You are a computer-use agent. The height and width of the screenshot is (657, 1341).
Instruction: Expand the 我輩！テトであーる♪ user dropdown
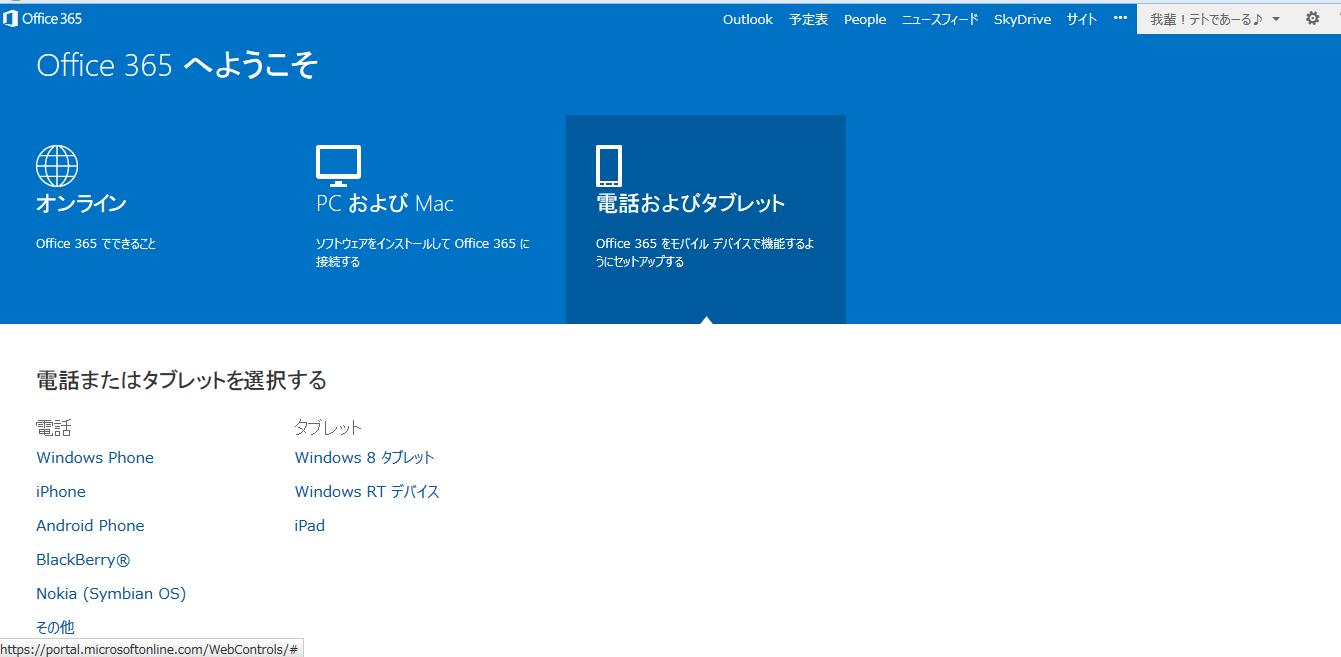click(1214, 19)
